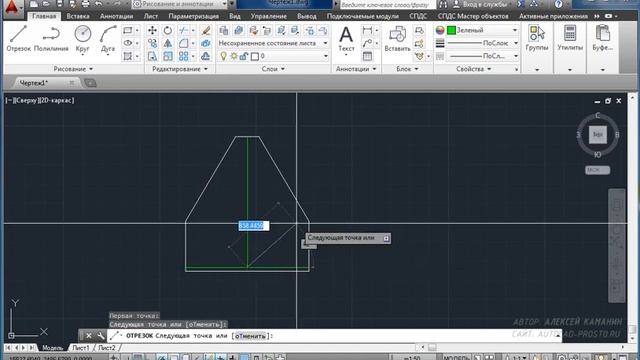Expand the Блок panel
Screen dimensions: 640x360
[407, 69]
